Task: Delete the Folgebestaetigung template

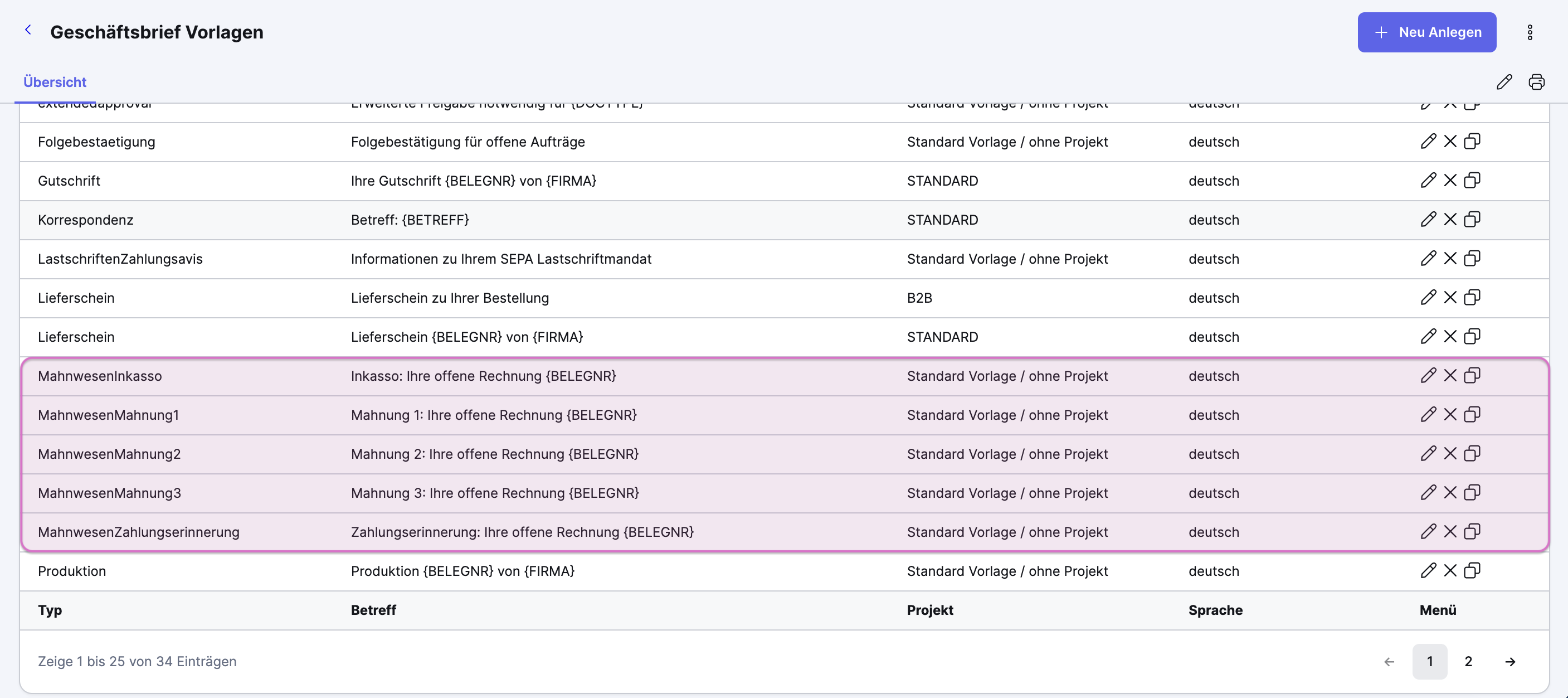Action: pos(1450,141)
